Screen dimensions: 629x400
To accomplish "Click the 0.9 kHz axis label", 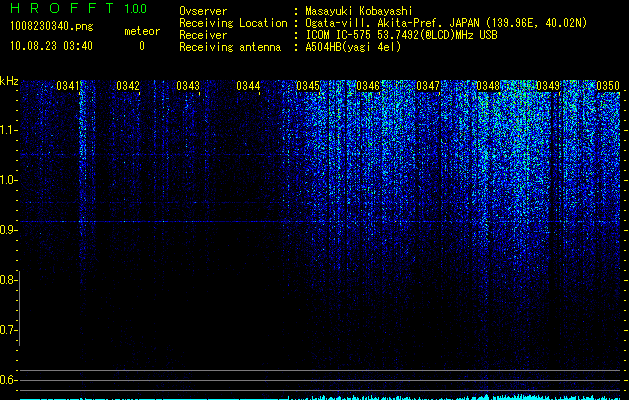I will pyautogui.click(x=7, y=230).
